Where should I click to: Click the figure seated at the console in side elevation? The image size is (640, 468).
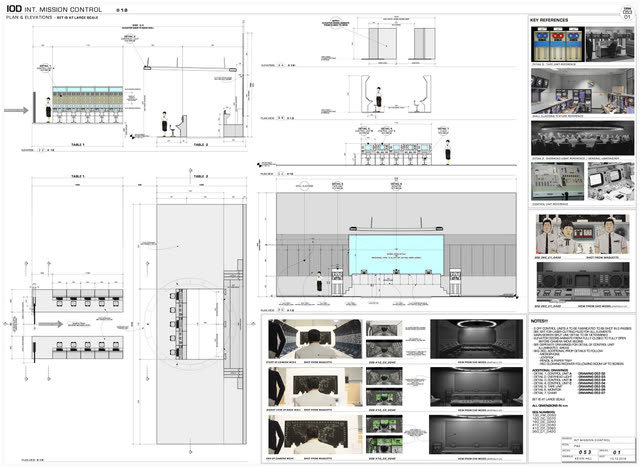[164, 124]
